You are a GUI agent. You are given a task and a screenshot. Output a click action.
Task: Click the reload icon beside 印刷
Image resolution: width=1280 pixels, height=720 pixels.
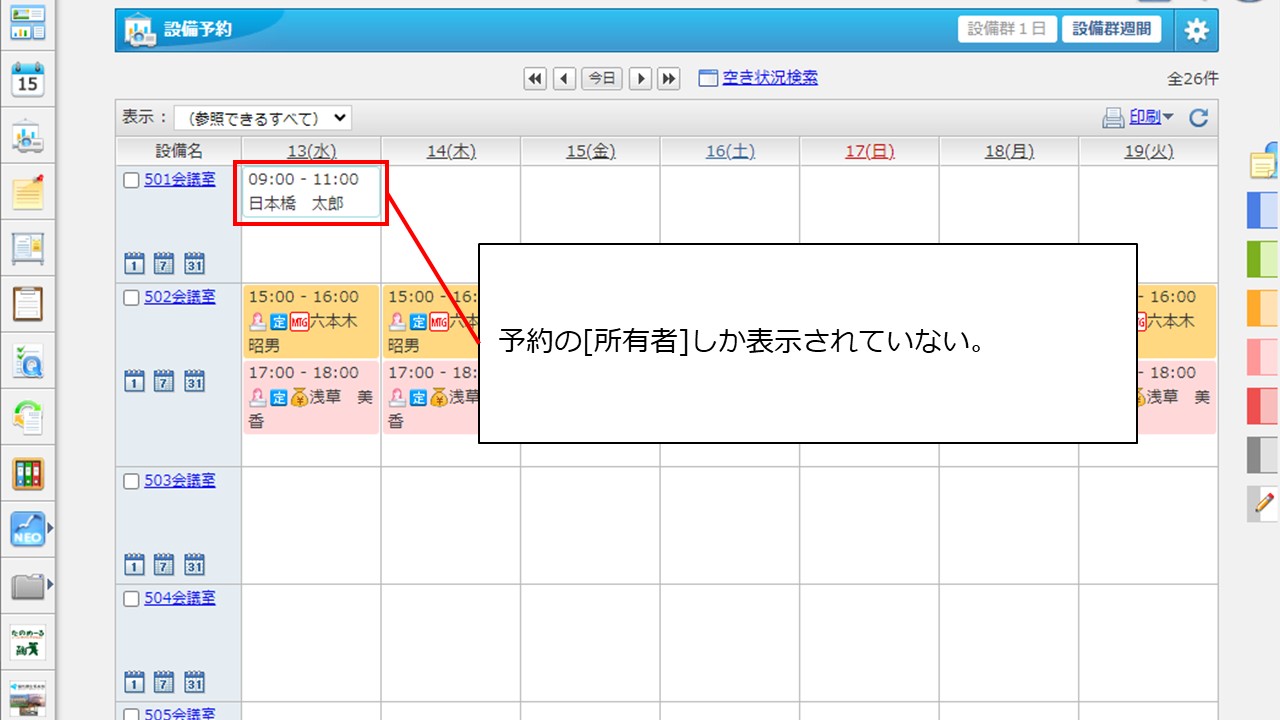tap(1198, 118)
